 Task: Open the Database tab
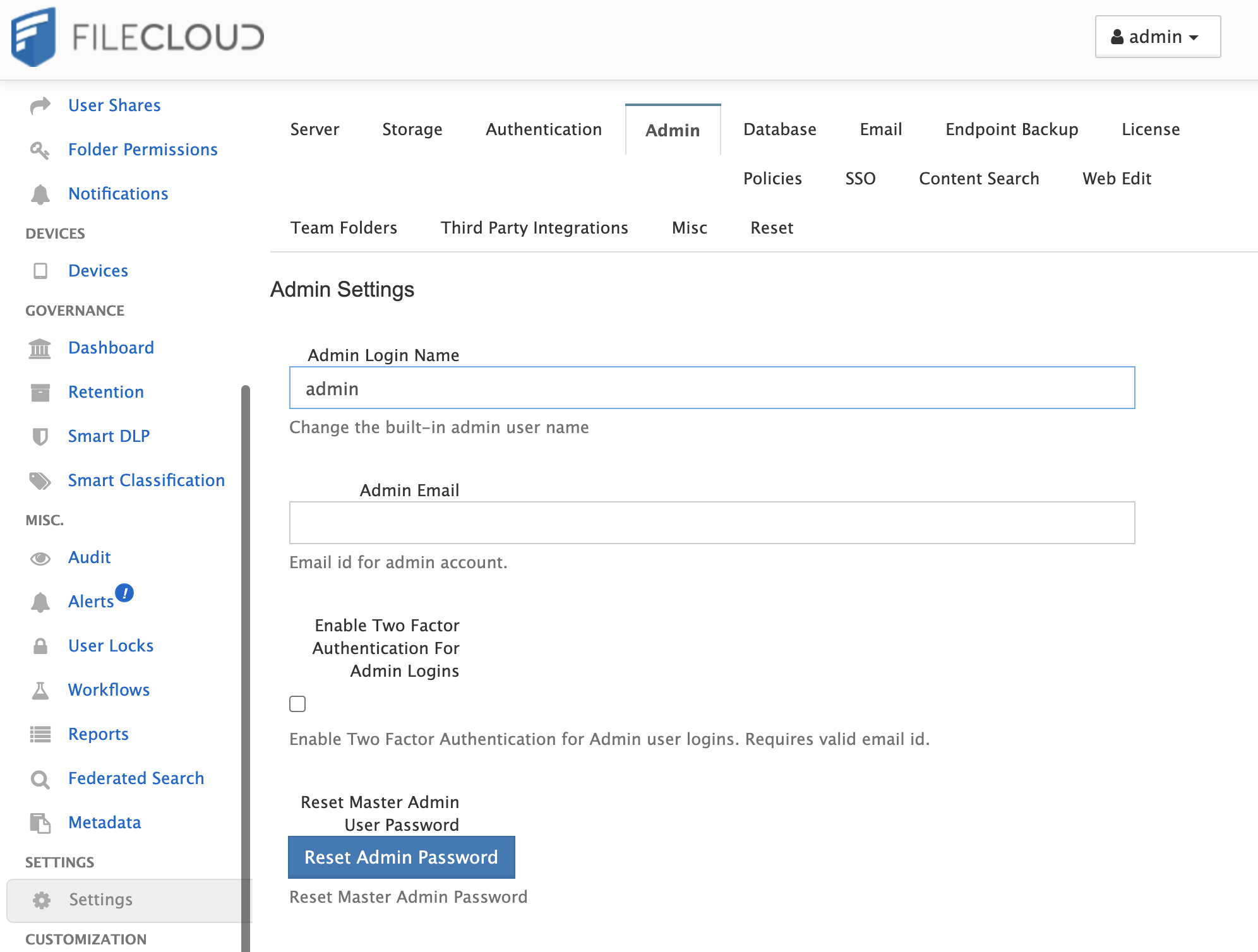click(x=780, y=129)
